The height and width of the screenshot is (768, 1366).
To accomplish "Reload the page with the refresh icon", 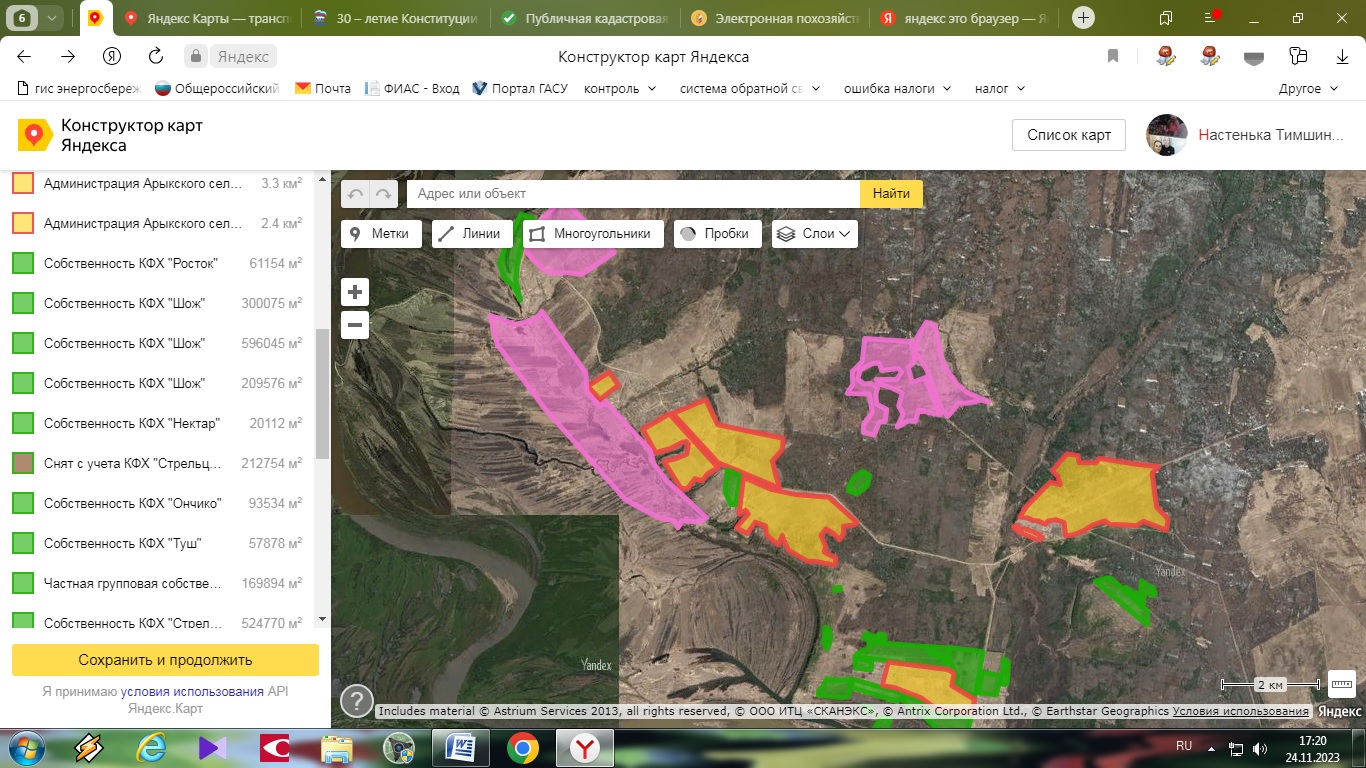I will click(156, 57).
